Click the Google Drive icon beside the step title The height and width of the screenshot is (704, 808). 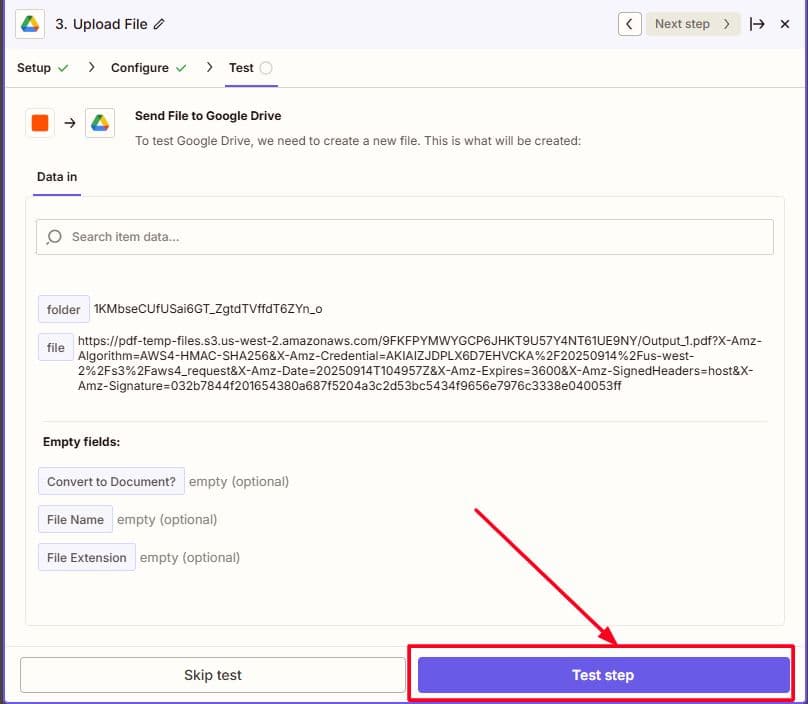[31, 24]
